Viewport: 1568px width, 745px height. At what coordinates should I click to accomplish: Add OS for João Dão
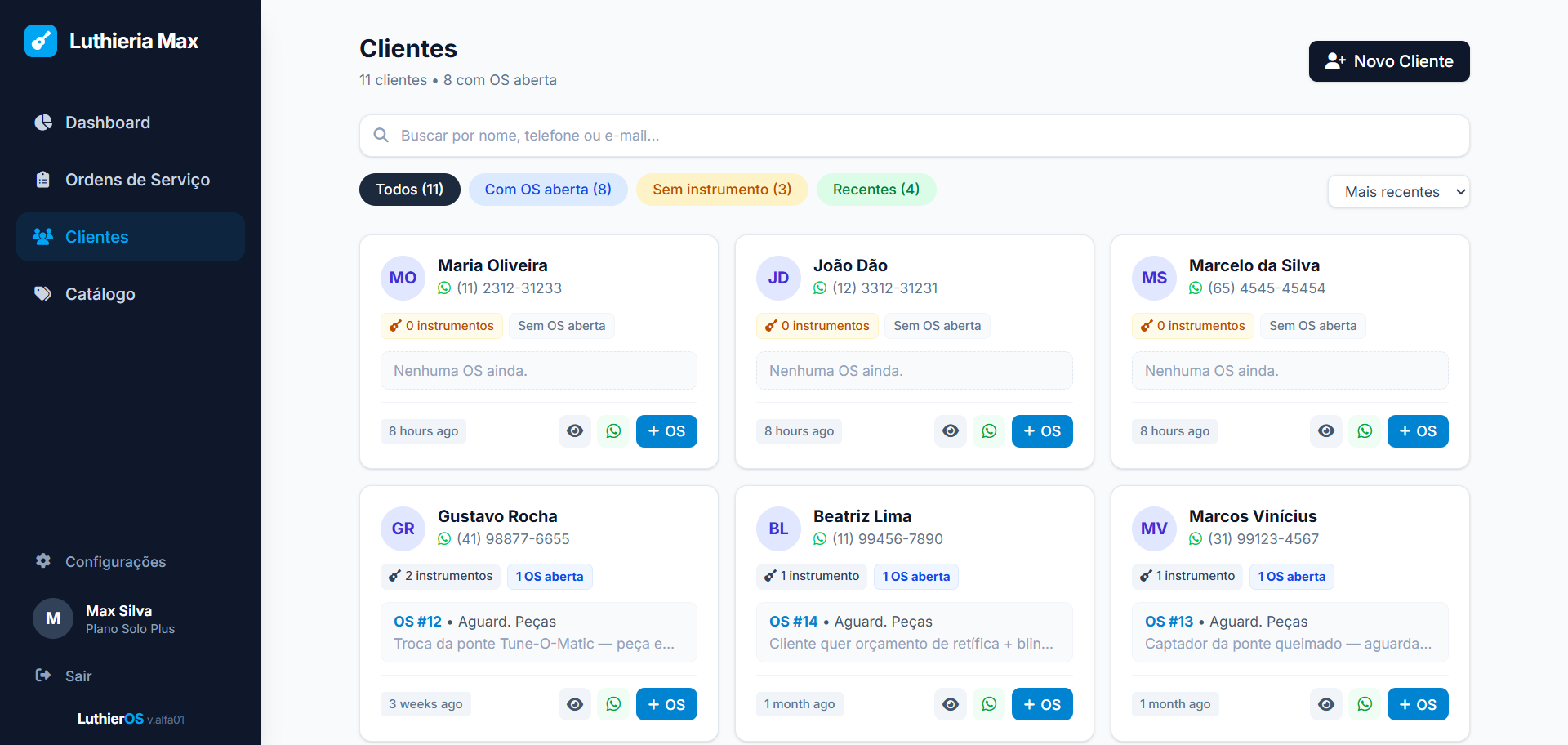[1042, 431]
